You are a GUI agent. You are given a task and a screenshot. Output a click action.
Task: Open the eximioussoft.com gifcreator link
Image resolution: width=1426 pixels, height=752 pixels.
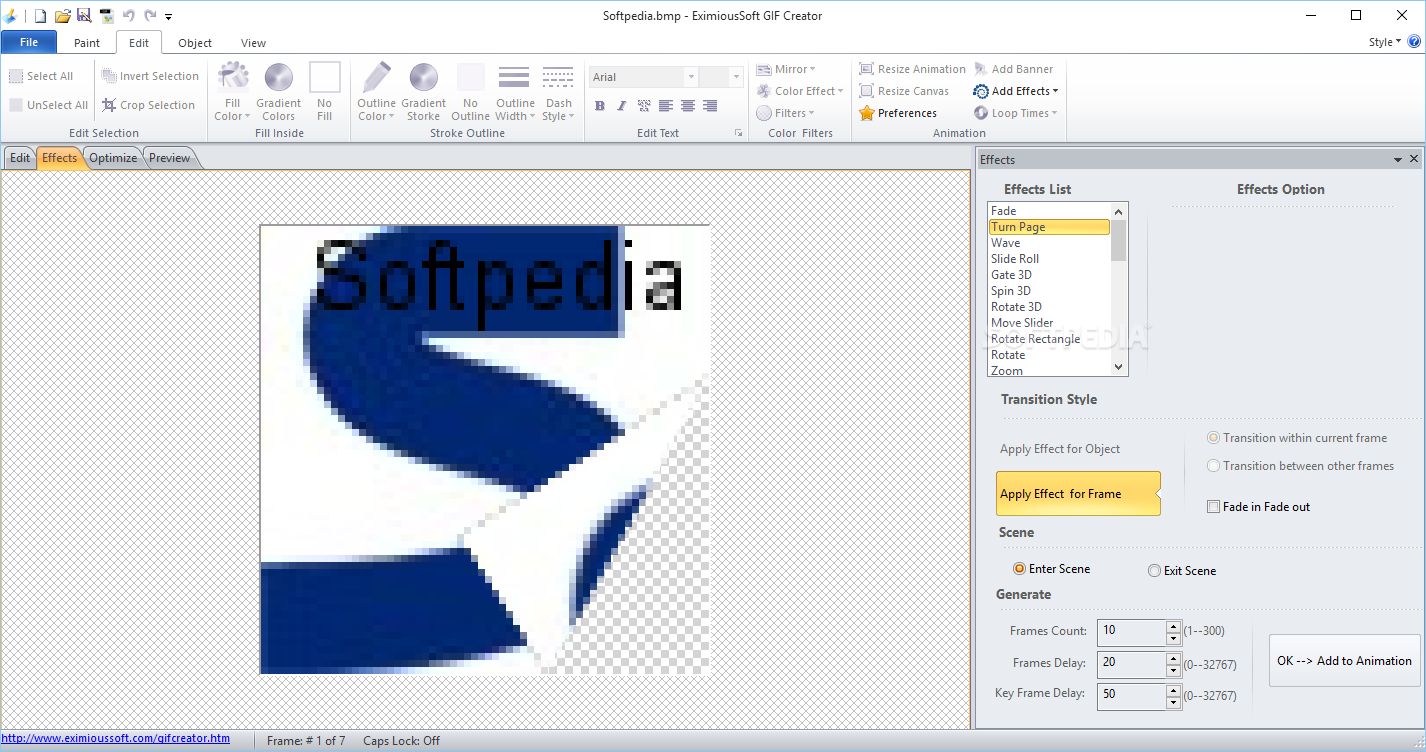click(x=115, y=739)
